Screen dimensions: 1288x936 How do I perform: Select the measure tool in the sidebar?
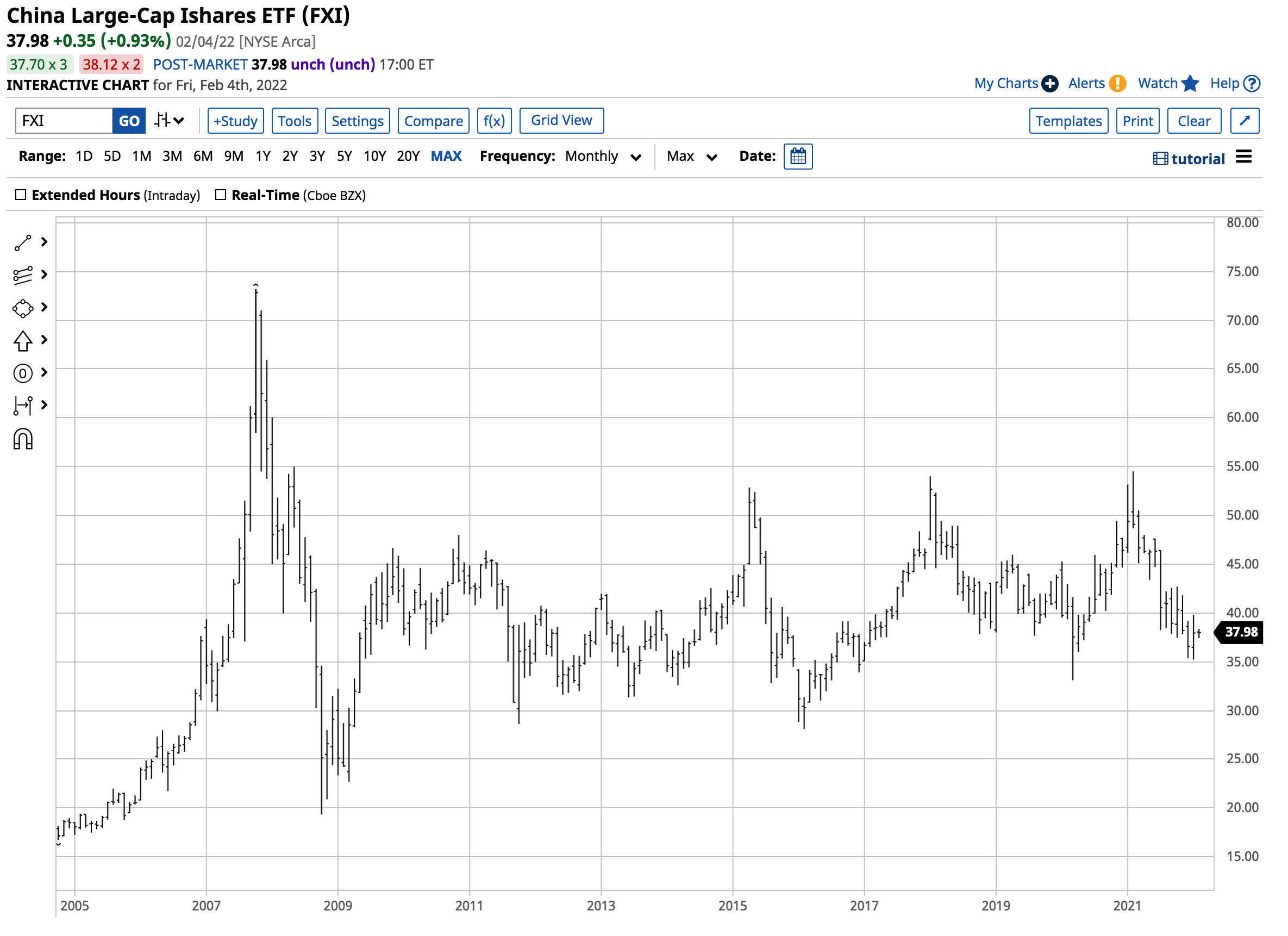tap(23, 405)
